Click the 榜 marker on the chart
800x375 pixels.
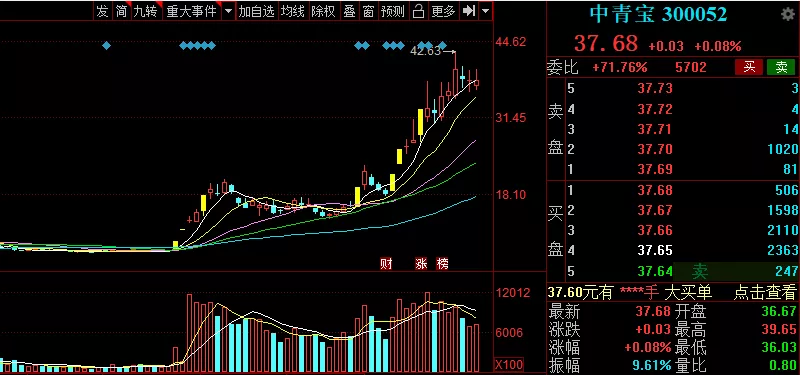442,264
